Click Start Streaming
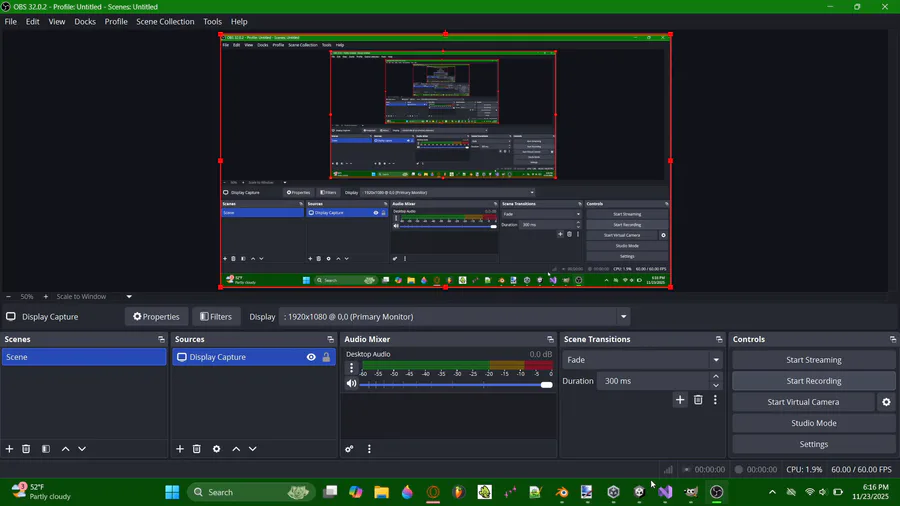900x506 pixels. tap(813, 360)
